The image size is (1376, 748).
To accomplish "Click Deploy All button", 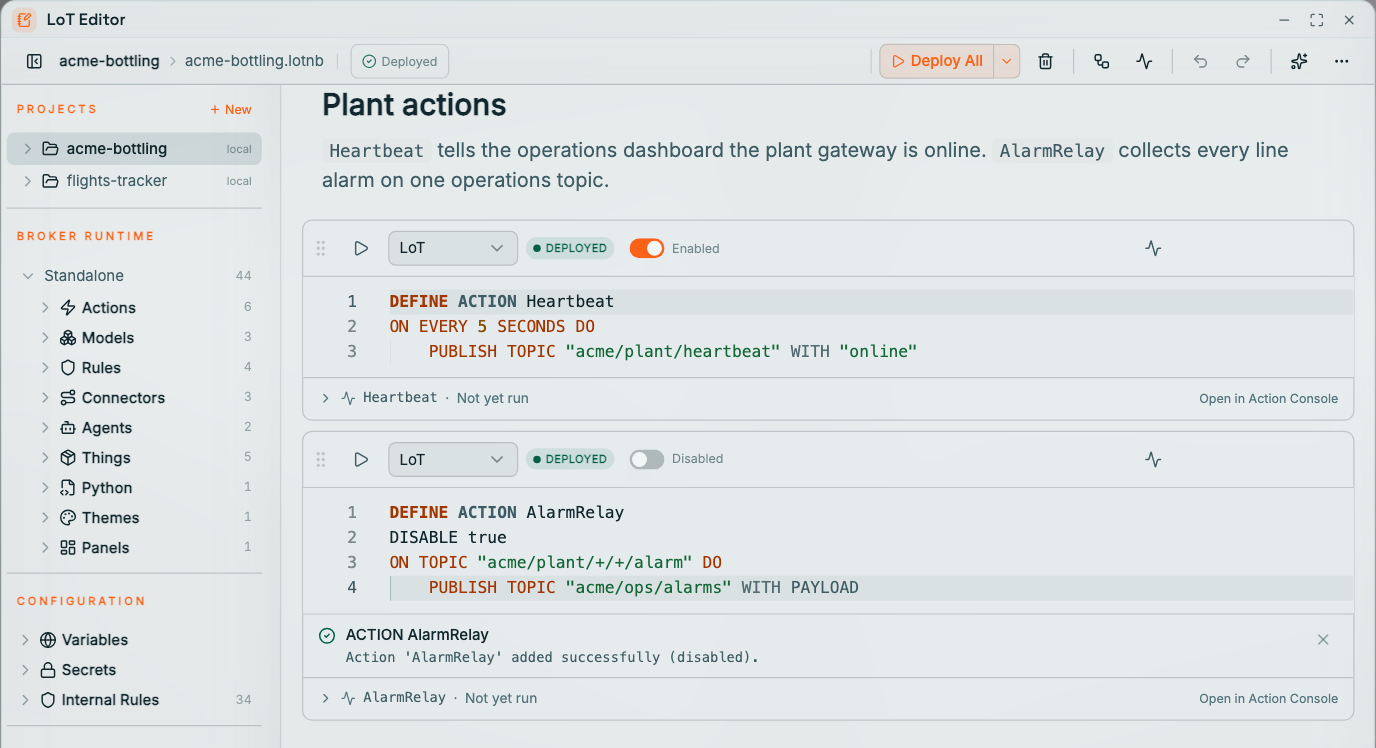I will pos(937,61).
